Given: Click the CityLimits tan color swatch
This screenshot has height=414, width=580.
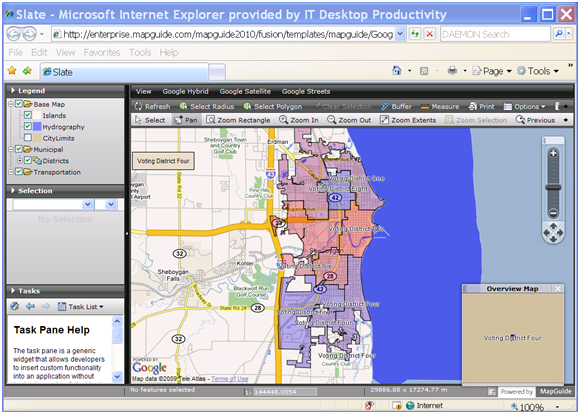Looking at the screenshot, I should click(x=37, y=138).
